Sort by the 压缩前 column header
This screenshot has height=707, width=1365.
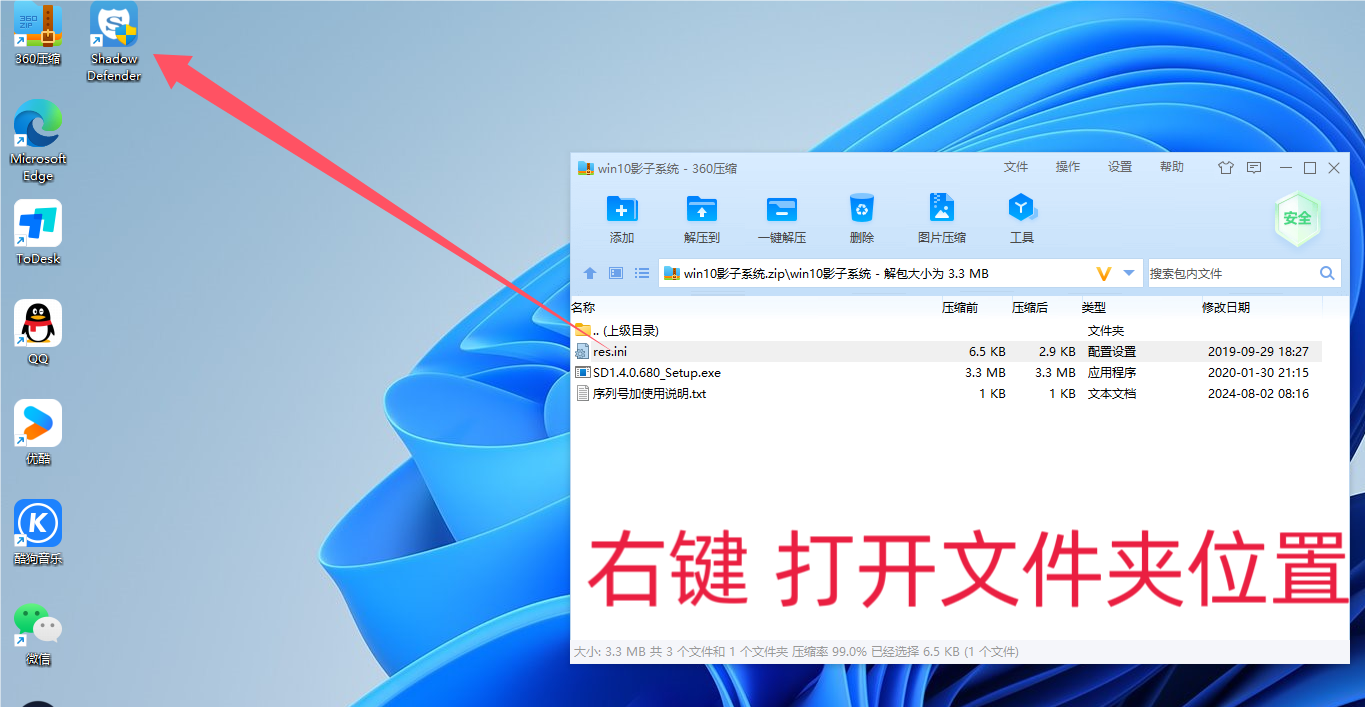960,308
